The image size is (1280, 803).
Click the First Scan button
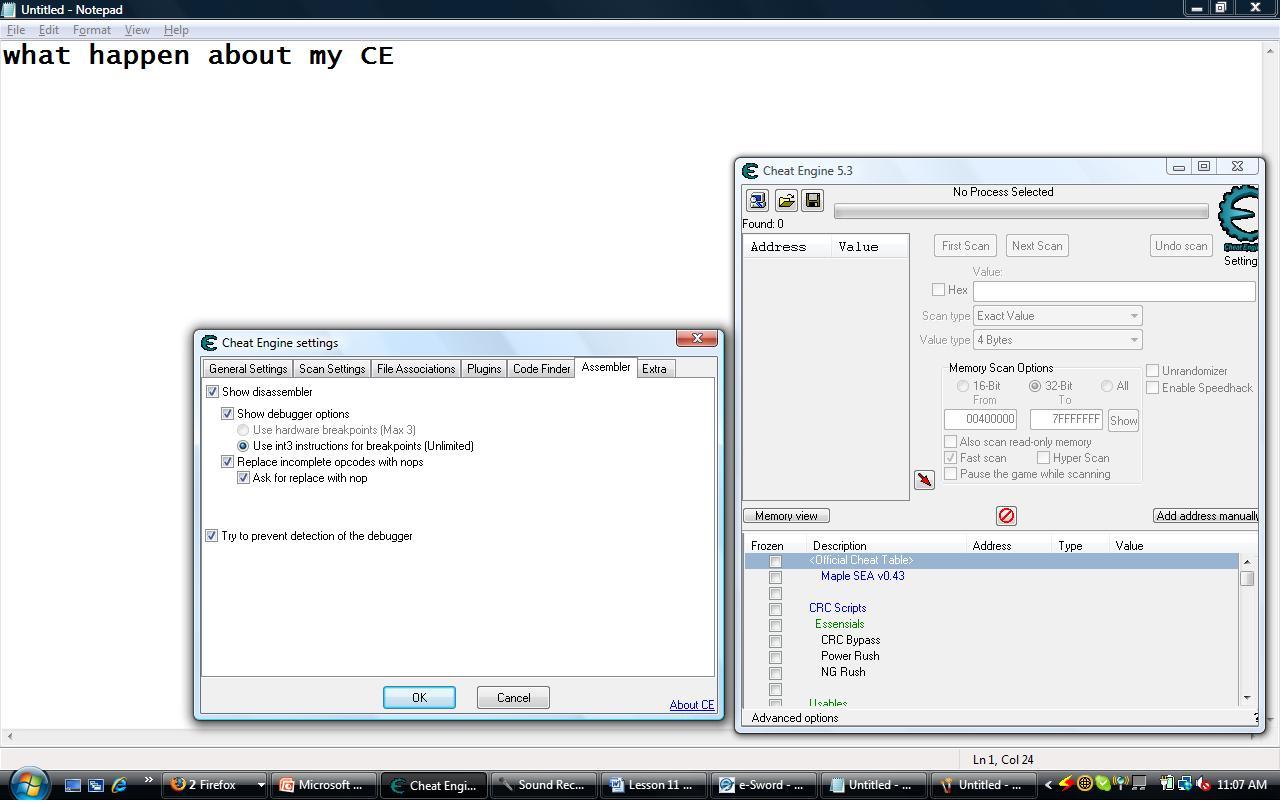coord(965,246)
